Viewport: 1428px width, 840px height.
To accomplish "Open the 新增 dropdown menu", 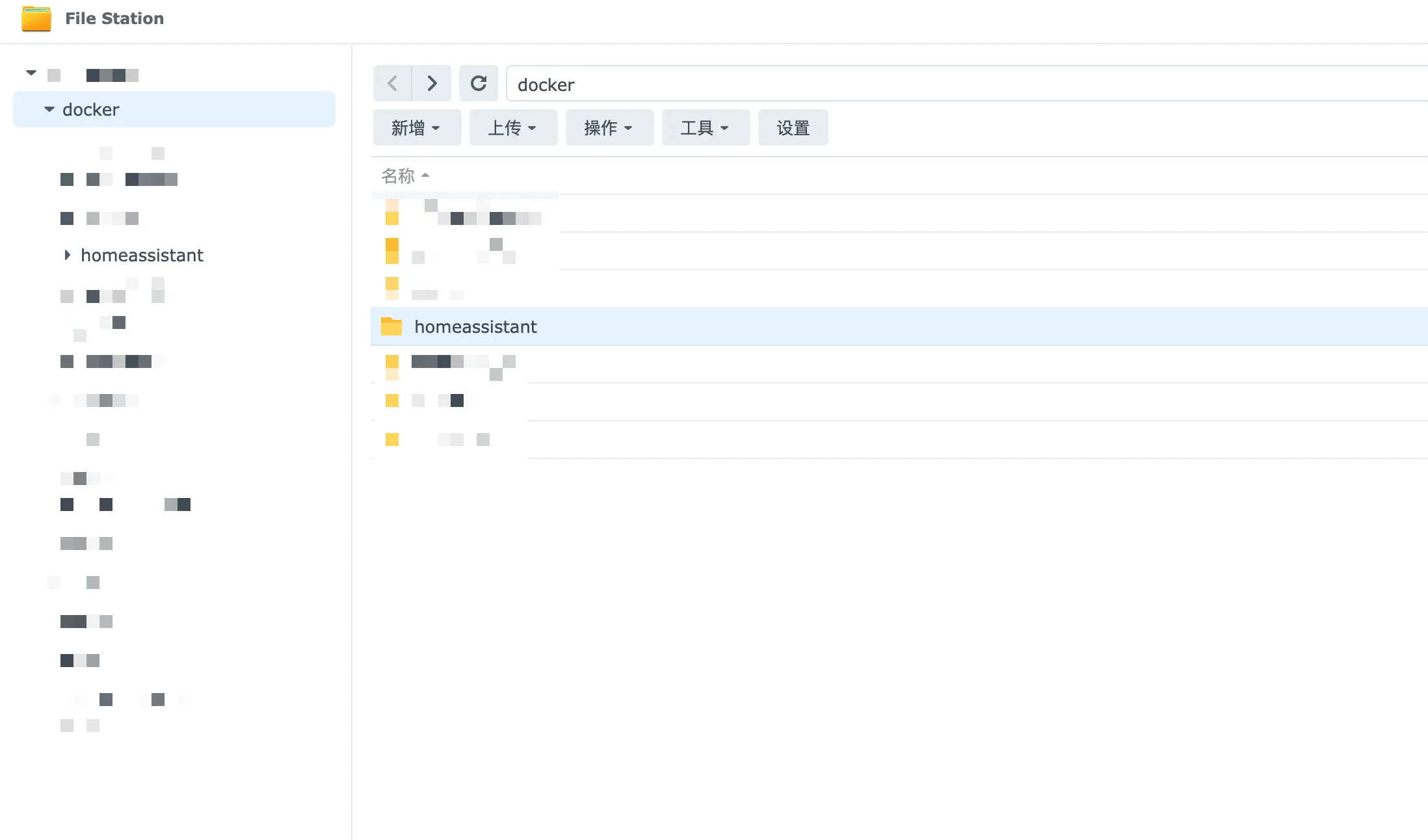I will (417, 127).
